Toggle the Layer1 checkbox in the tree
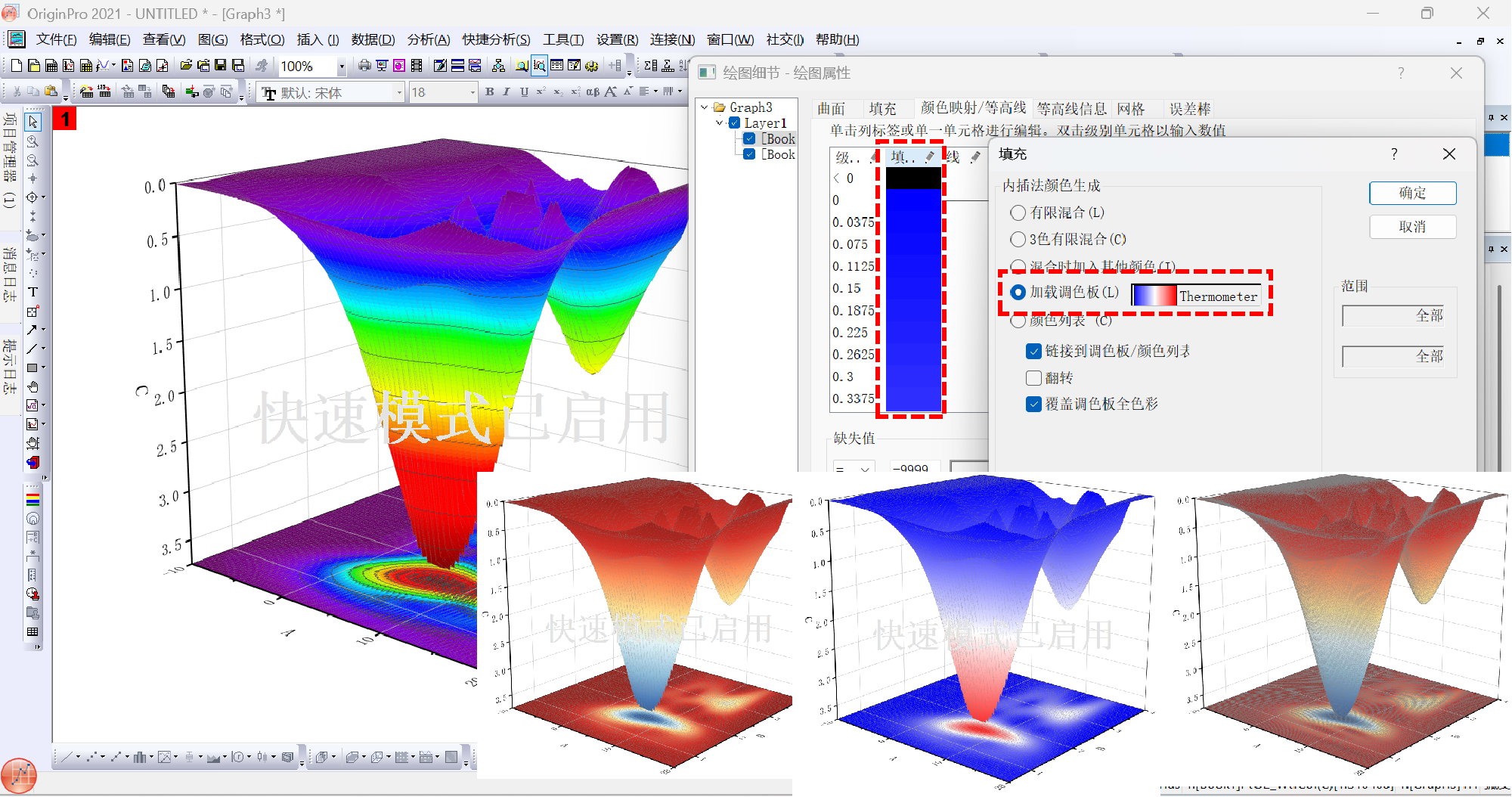The width and height of the screenshot is (1512, 797). [734, 122]
